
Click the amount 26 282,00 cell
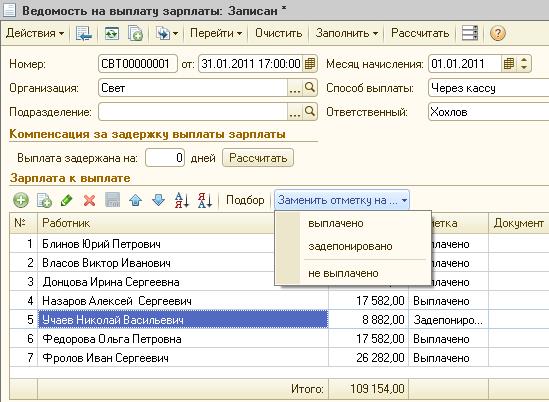pos(368,358)
